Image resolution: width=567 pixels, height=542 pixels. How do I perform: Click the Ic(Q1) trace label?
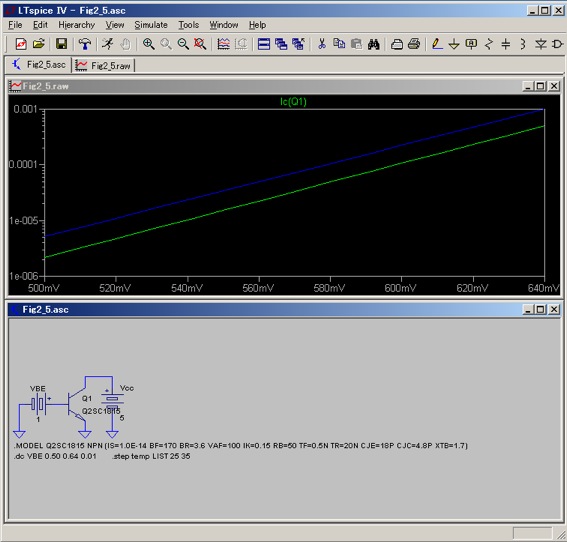293,102
